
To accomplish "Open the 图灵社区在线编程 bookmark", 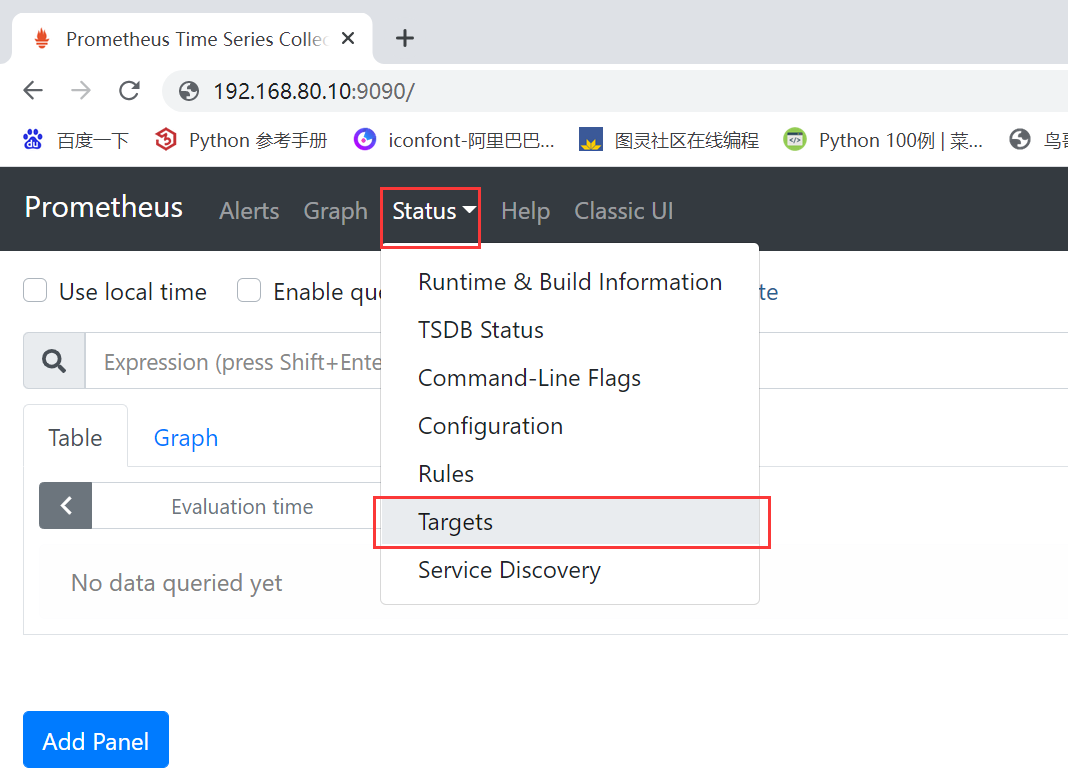I will pos(669,140).
